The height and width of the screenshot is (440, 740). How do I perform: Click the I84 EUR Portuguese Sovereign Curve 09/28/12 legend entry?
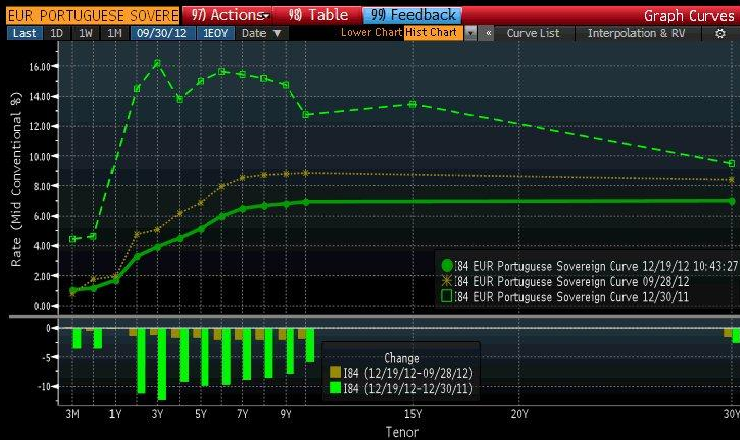572,281
